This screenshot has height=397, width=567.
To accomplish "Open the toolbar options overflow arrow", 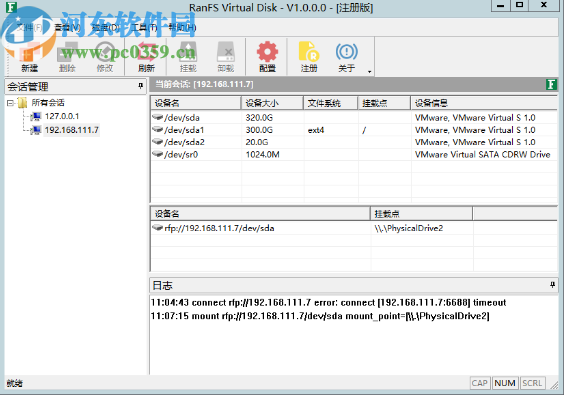I will click(x=369, y=72).
